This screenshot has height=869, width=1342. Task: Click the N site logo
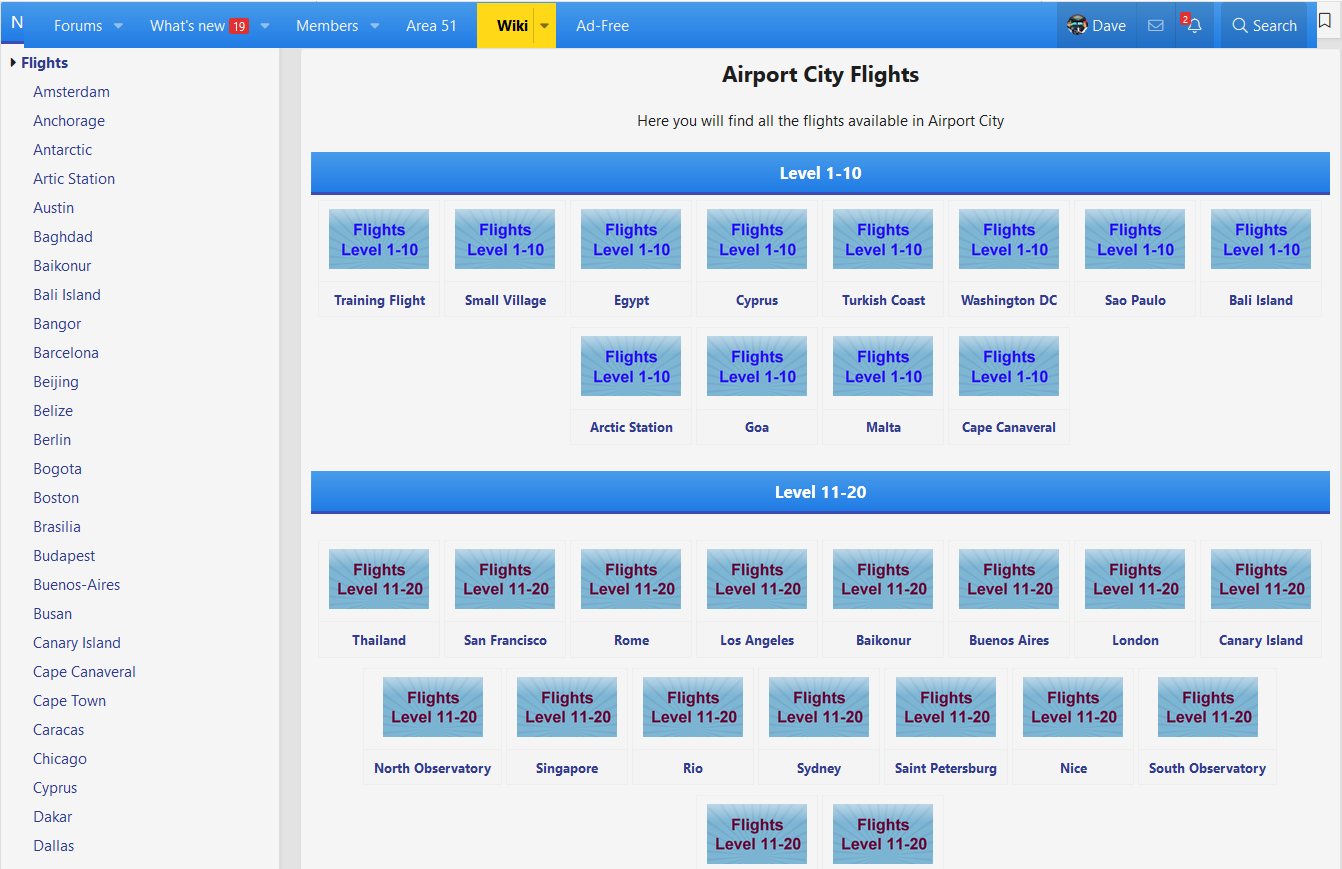(x=16, y=22)
